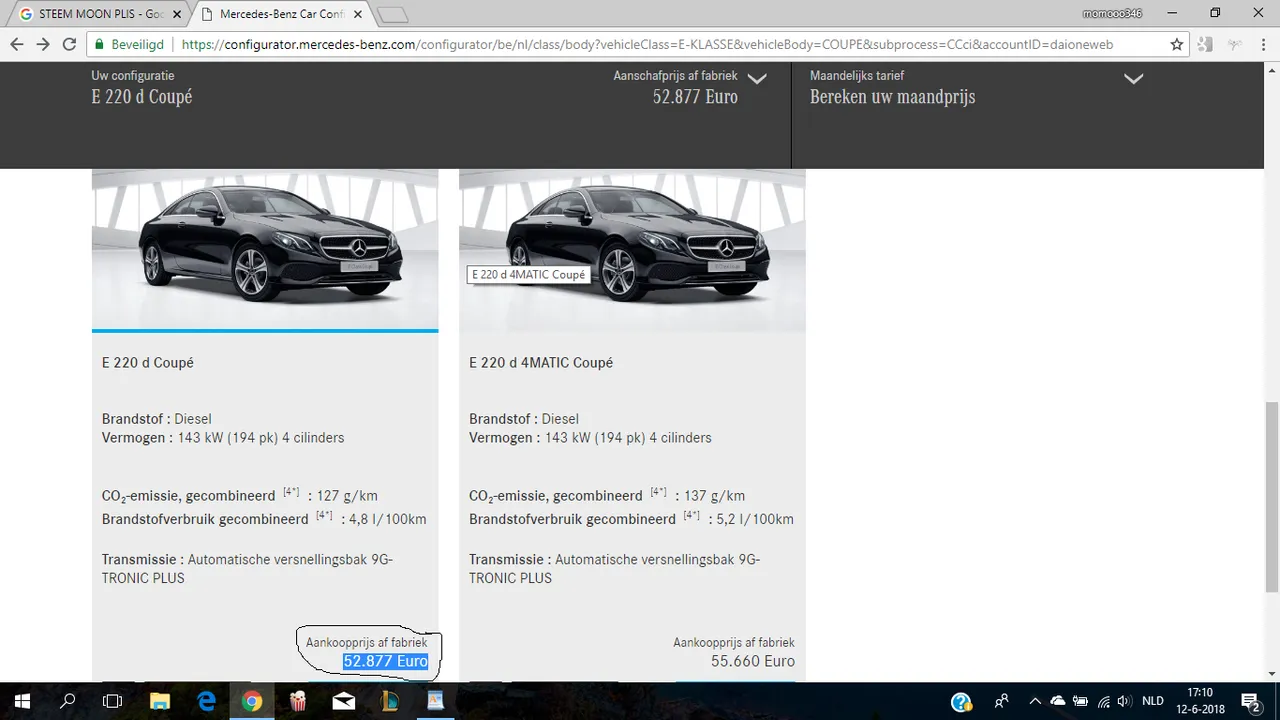Open the Chrome three-dot menu
This screenshot has height=720, width=1280.
click(x=1263, y=45)
